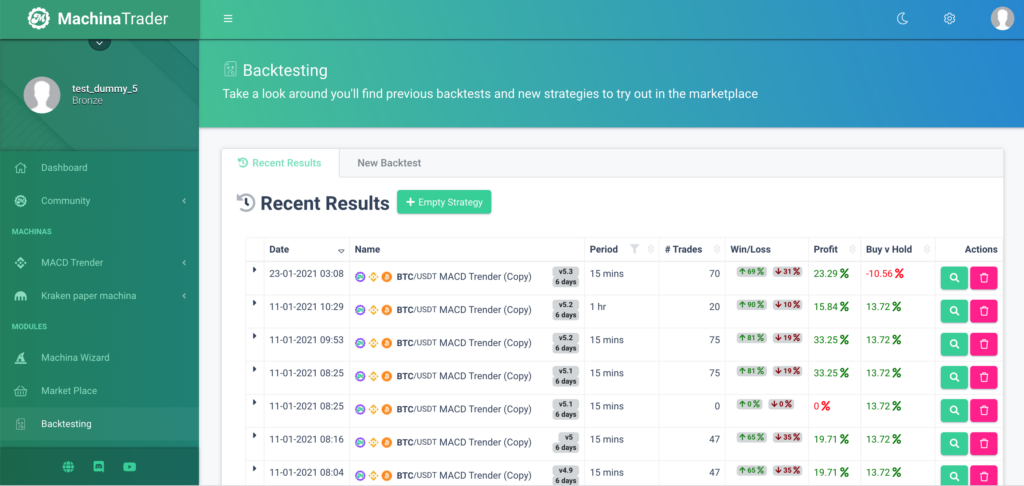
Task: View details of the 23-01-2021 03:08 backtest
Action: (953, 278)
